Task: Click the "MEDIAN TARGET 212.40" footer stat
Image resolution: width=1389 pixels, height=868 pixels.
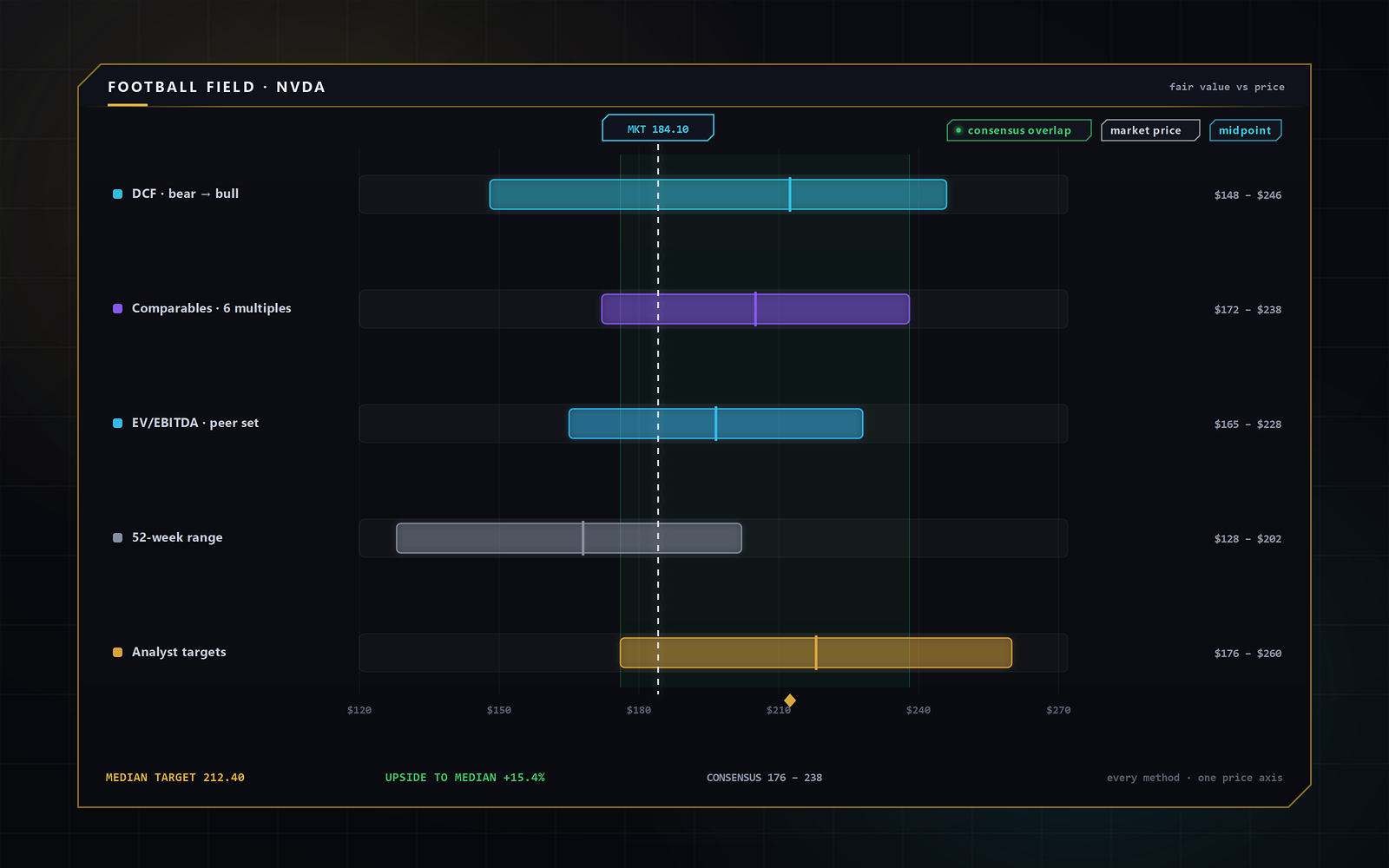Action: coord(175,778)
